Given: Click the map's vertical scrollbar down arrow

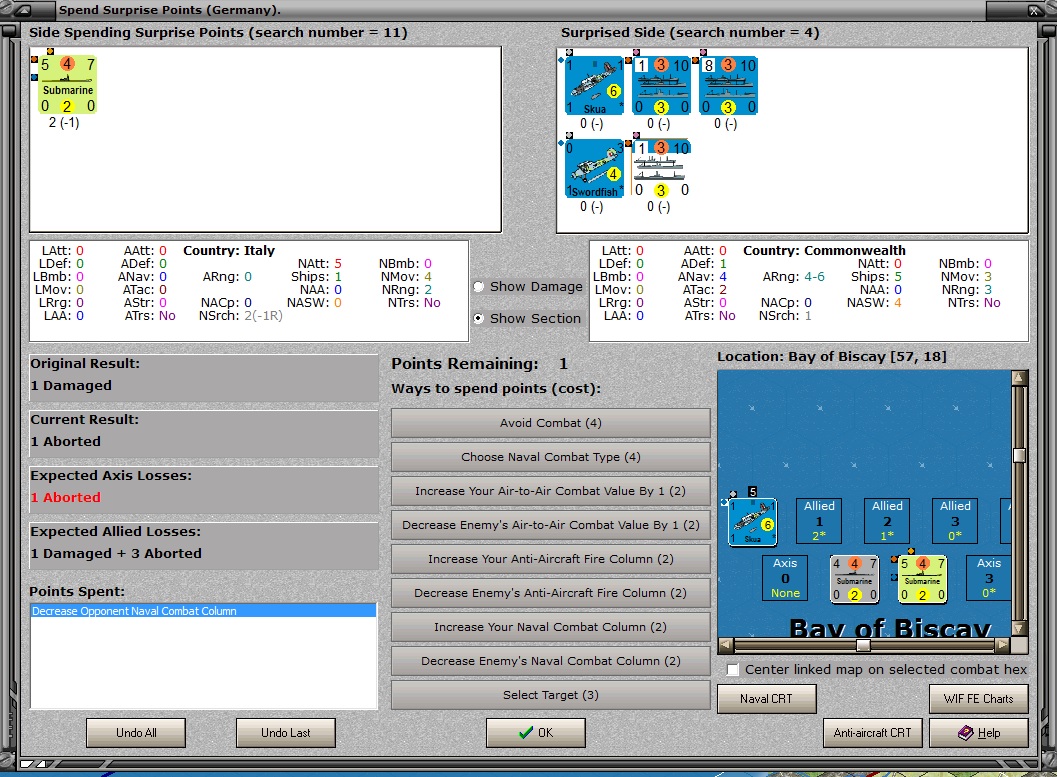Looking at the screenshot, I should click(1019, 629).
